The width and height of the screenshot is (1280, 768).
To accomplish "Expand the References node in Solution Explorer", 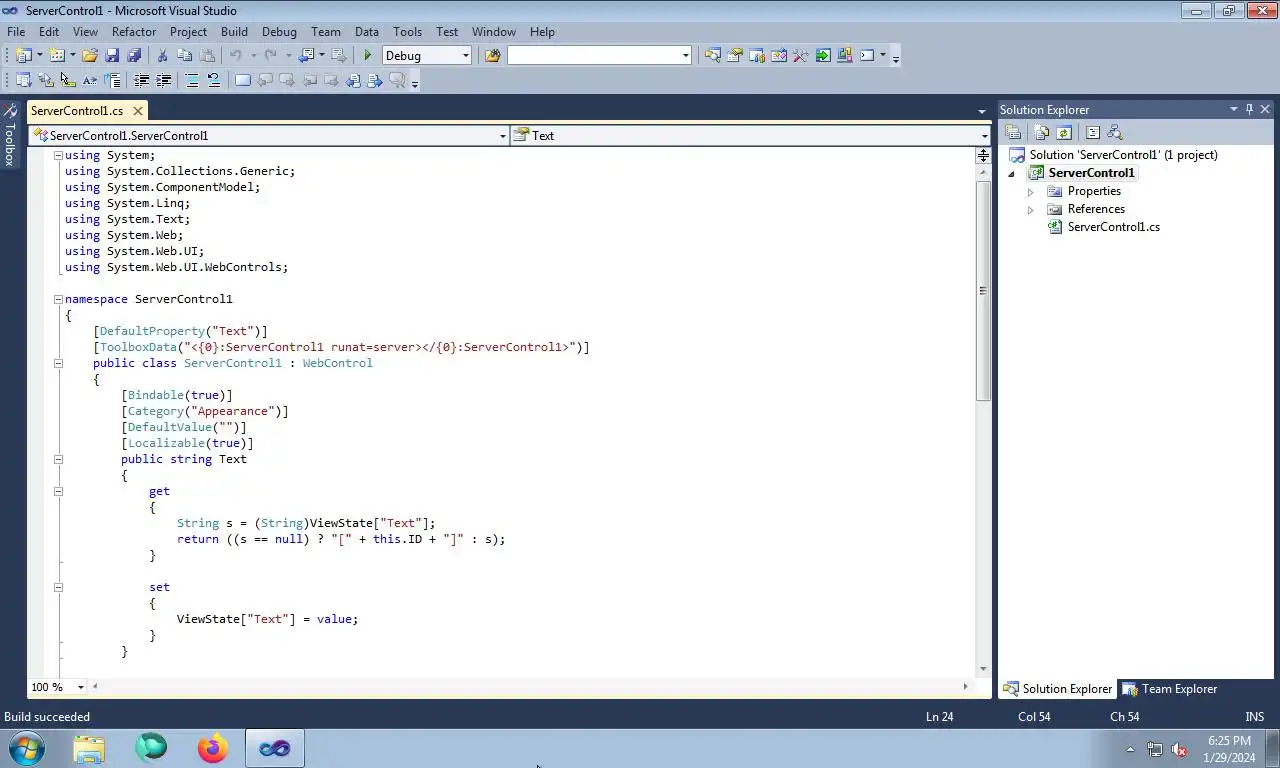I will (1031, 209).
